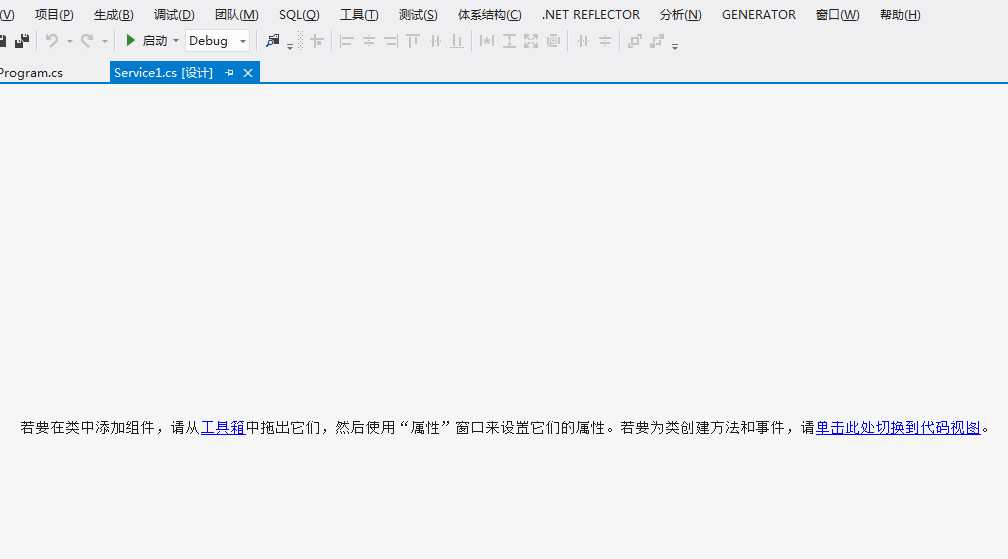The height and width of the screenshot is (559, 1008).
Task: Open the 工具(T) menu
Action: (x=359, y=14)
